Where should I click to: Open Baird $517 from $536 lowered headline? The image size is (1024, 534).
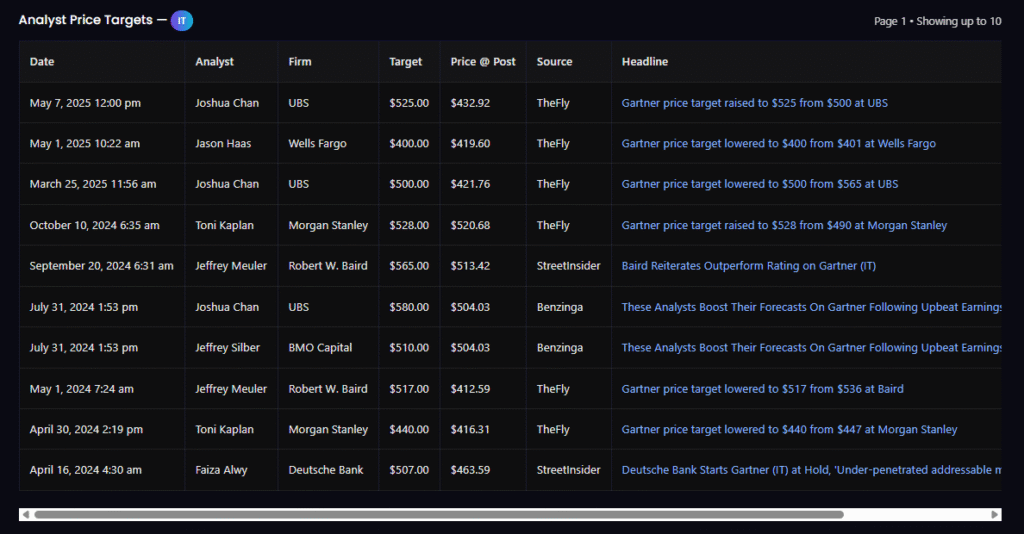[762, 389]
